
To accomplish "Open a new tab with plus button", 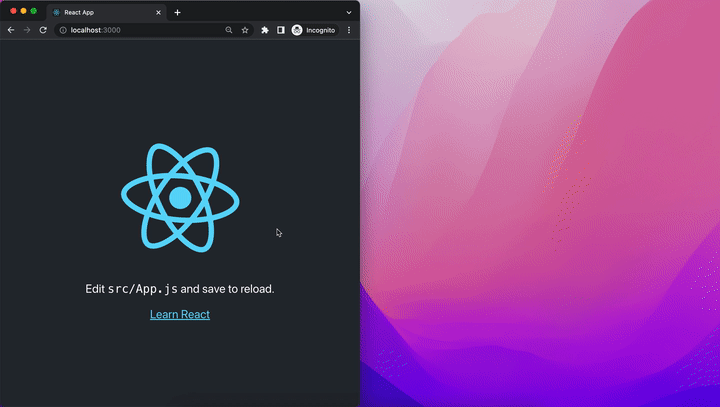I will 177,12.
